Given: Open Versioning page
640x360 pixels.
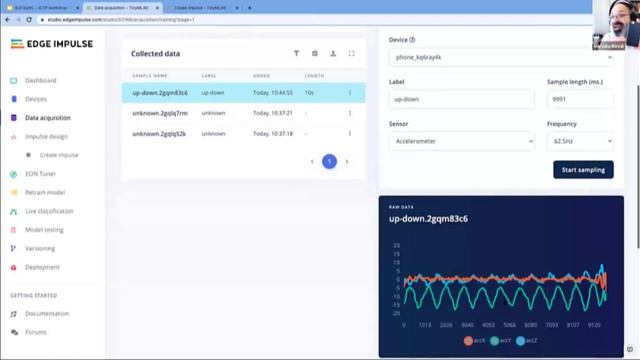Looking at the screenshot, I should pyautogui.click(x=40, y=249).
